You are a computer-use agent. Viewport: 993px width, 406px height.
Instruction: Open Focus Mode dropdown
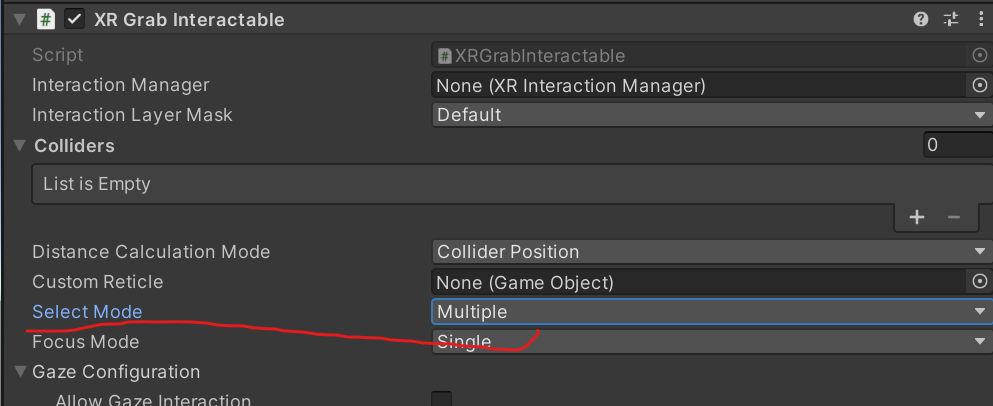click(710, 342)
